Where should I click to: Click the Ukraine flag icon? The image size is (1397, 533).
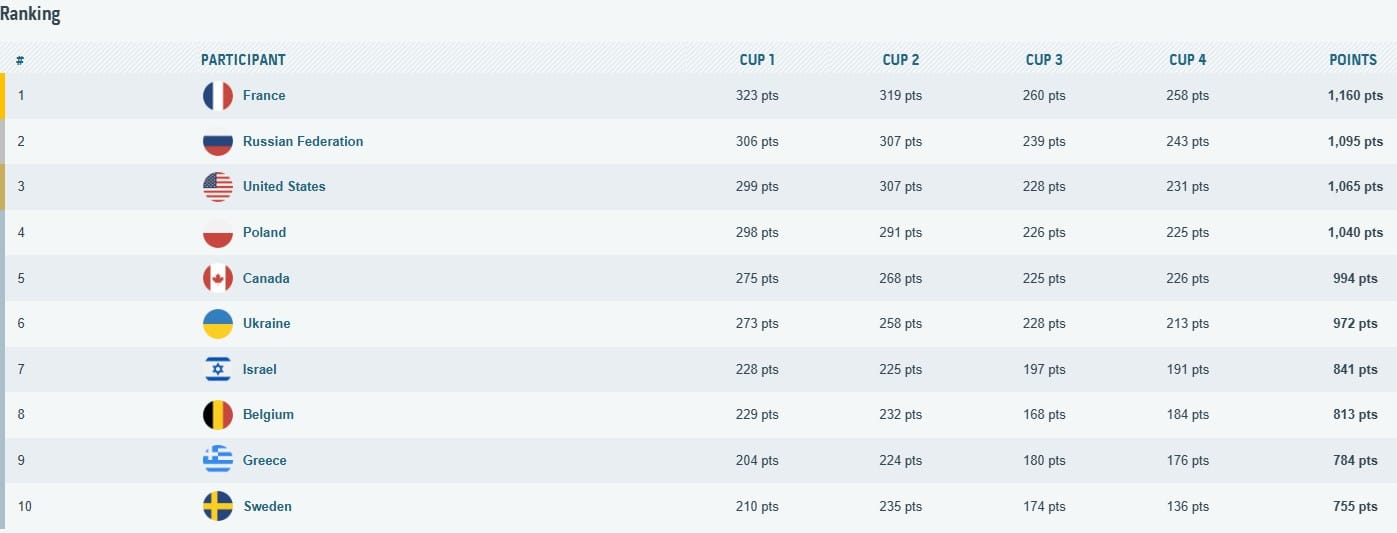218,324
